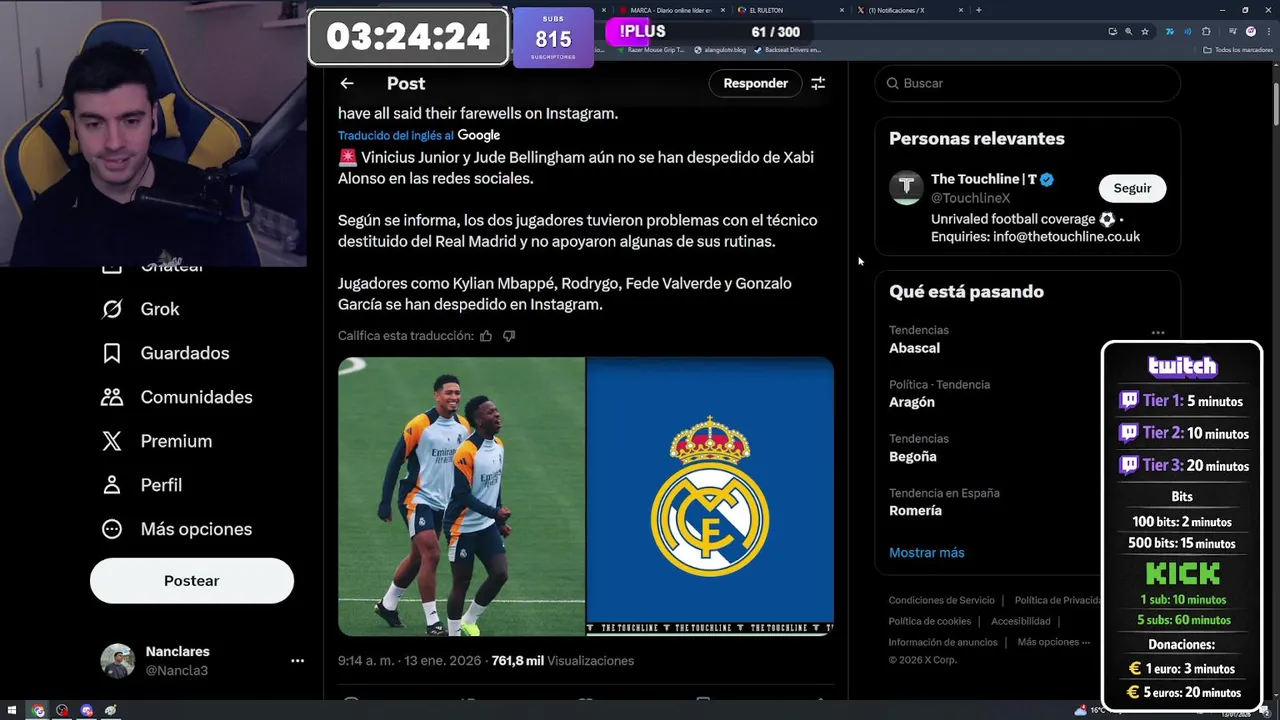Open the Condiciones de Servicio link
Viewport: 1280px width, 720px height.
(942, 600)
